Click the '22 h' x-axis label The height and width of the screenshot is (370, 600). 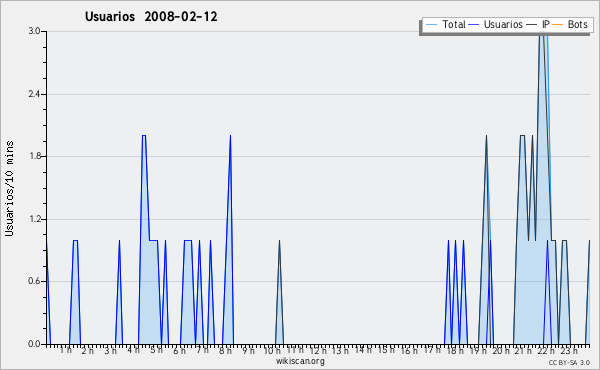[x=546, y=350]
